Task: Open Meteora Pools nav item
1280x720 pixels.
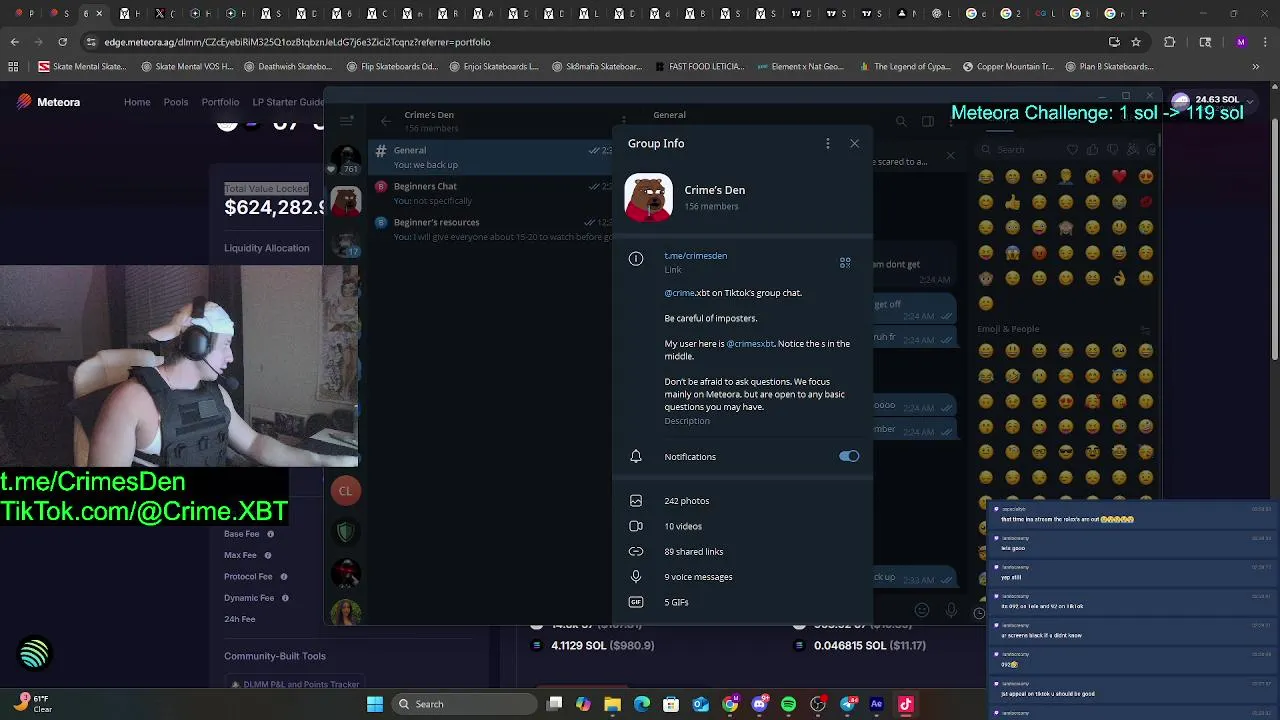Action: [x=176, y=102]
